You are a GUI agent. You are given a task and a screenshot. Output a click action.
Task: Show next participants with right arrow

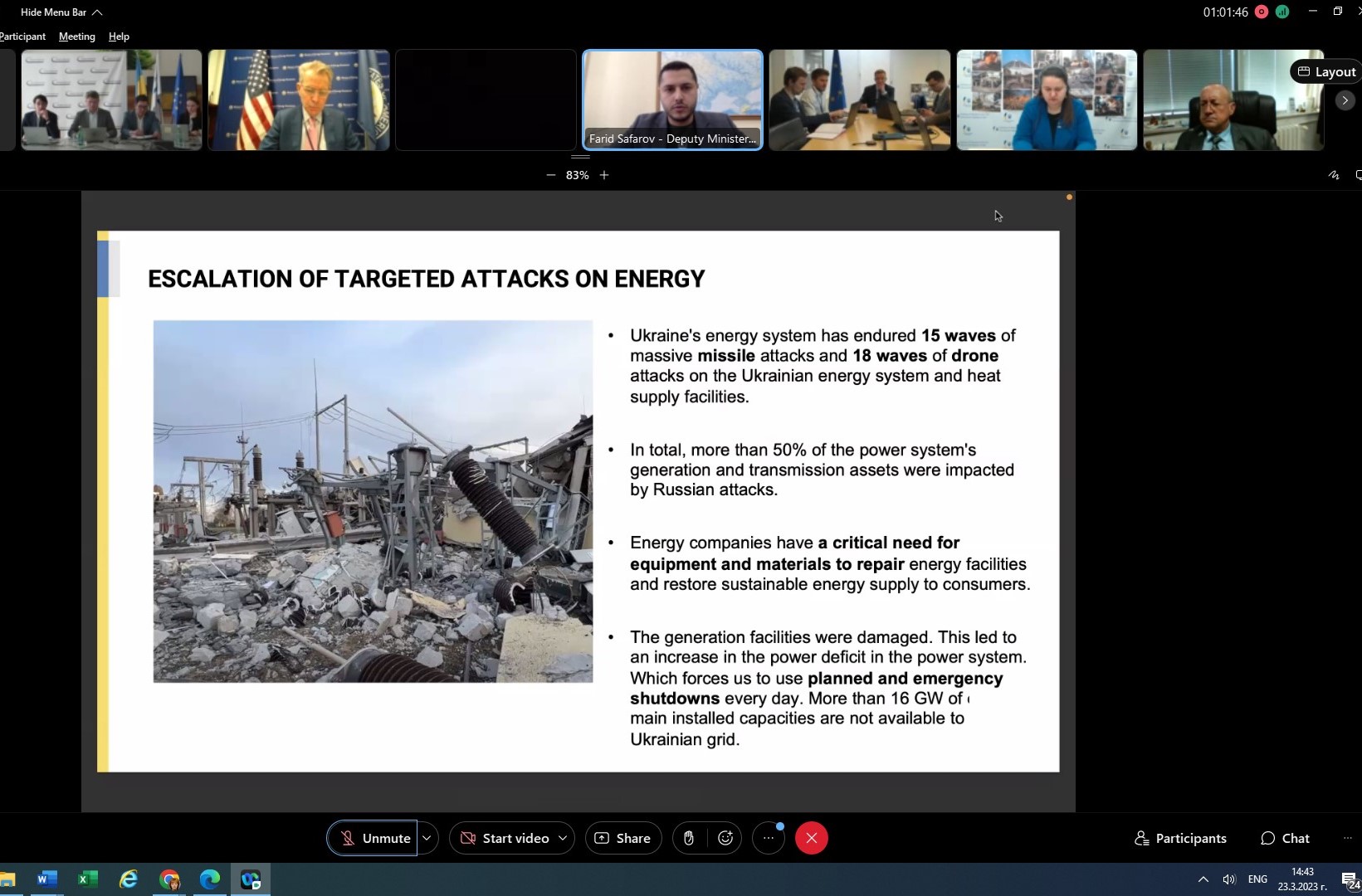coord(1345,100)
